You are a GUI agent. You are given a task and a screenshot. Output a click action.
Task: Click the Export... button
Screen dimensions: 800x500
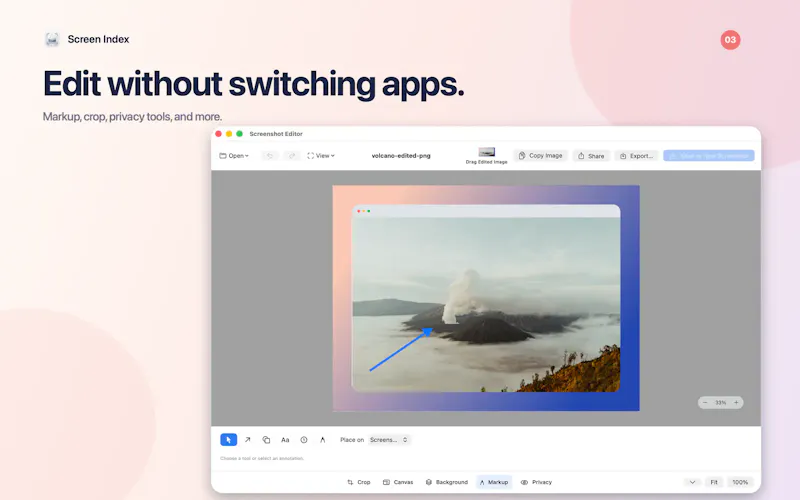click(637, 156)
